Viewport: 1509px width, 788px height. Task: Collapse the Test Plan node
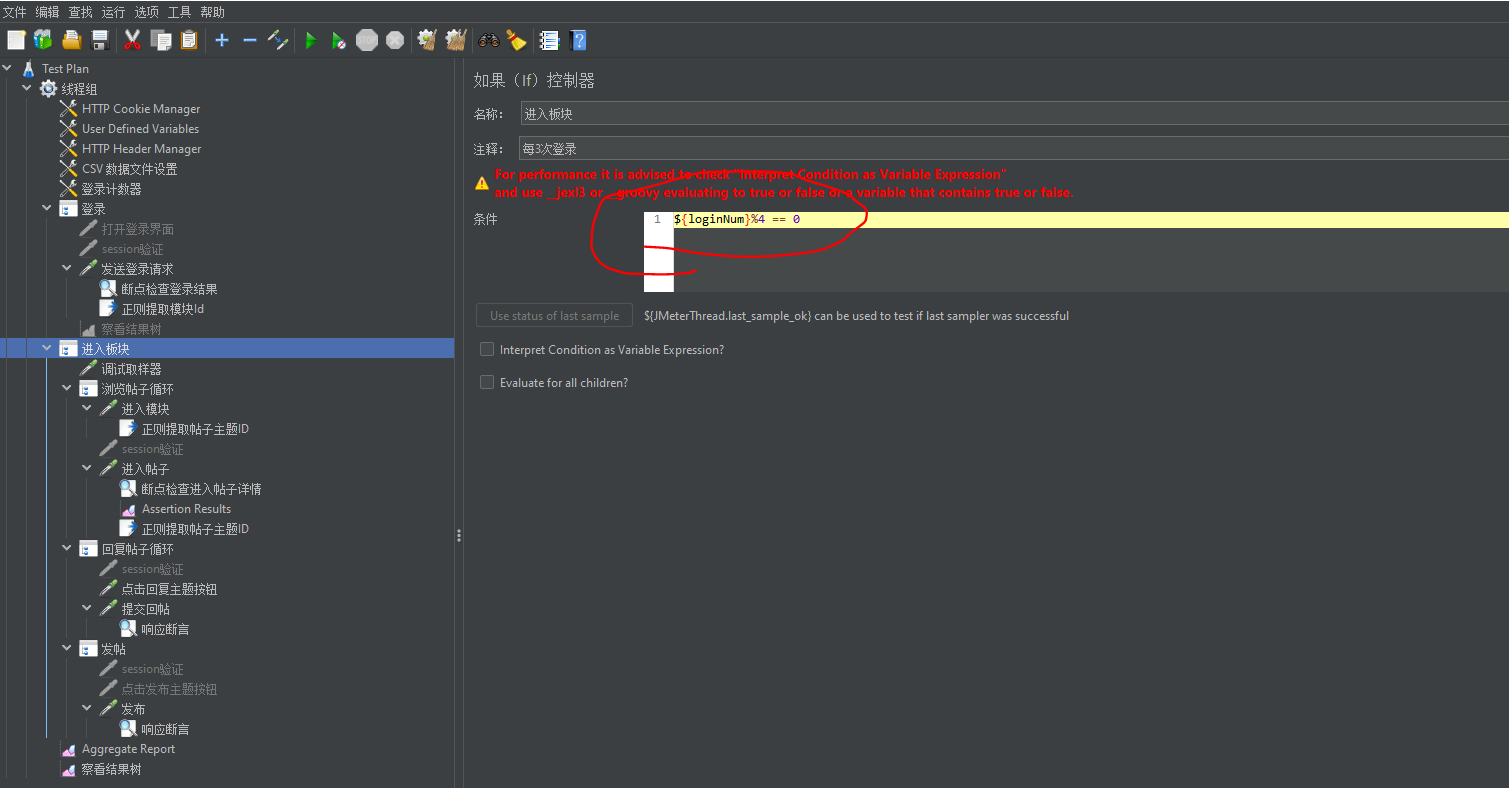pos(8,69)
